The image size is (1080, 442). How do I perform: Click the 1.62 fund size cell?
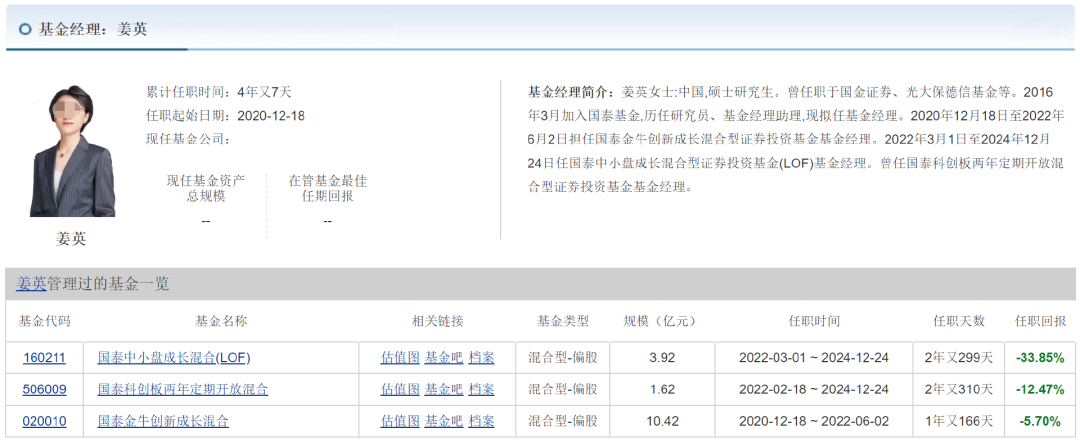coord(663,390)
